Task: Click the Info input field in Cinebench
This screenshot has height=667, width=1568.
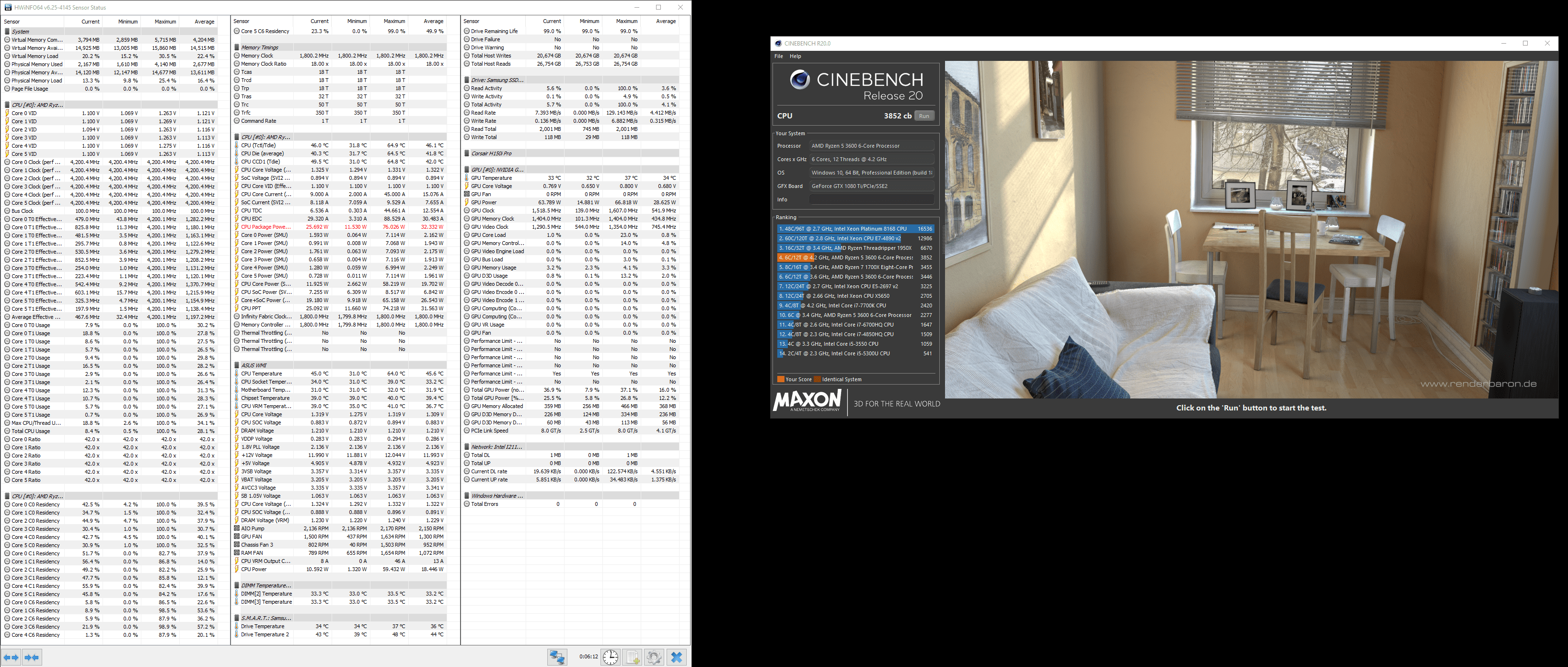Action: point(871,199)
